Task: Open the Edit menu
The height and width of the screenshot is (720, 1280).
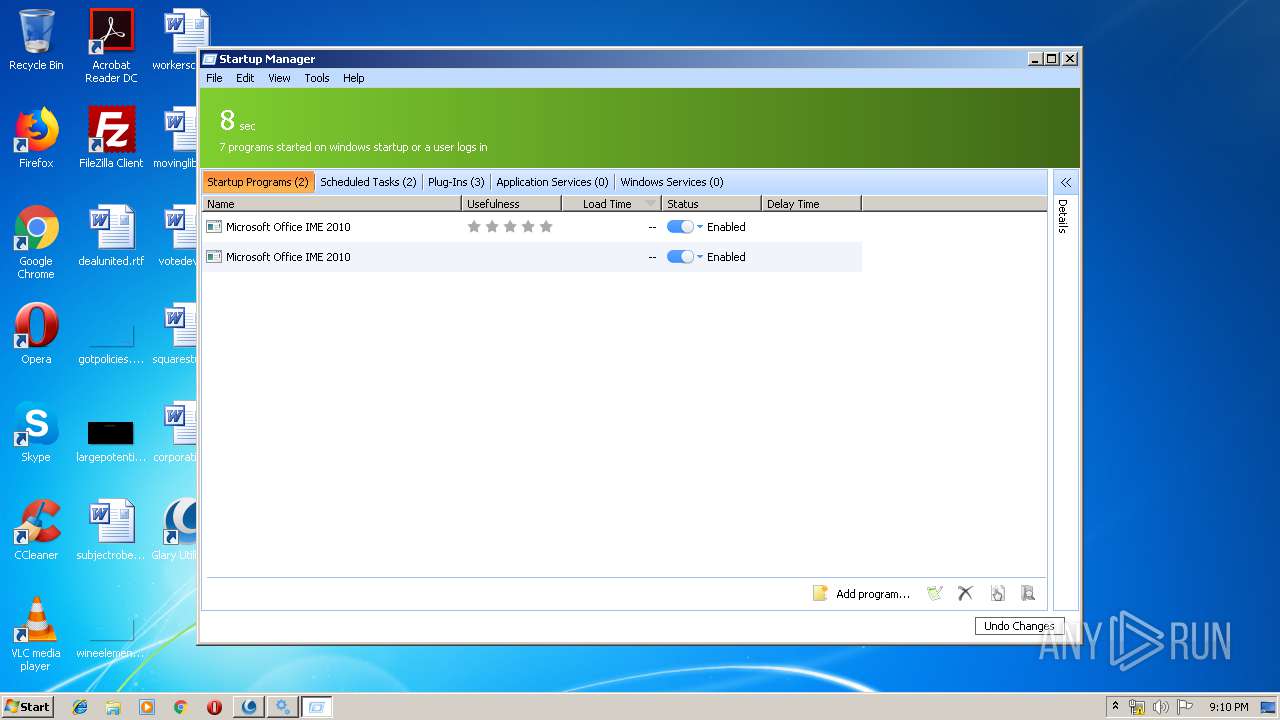Action: (245, 78)
